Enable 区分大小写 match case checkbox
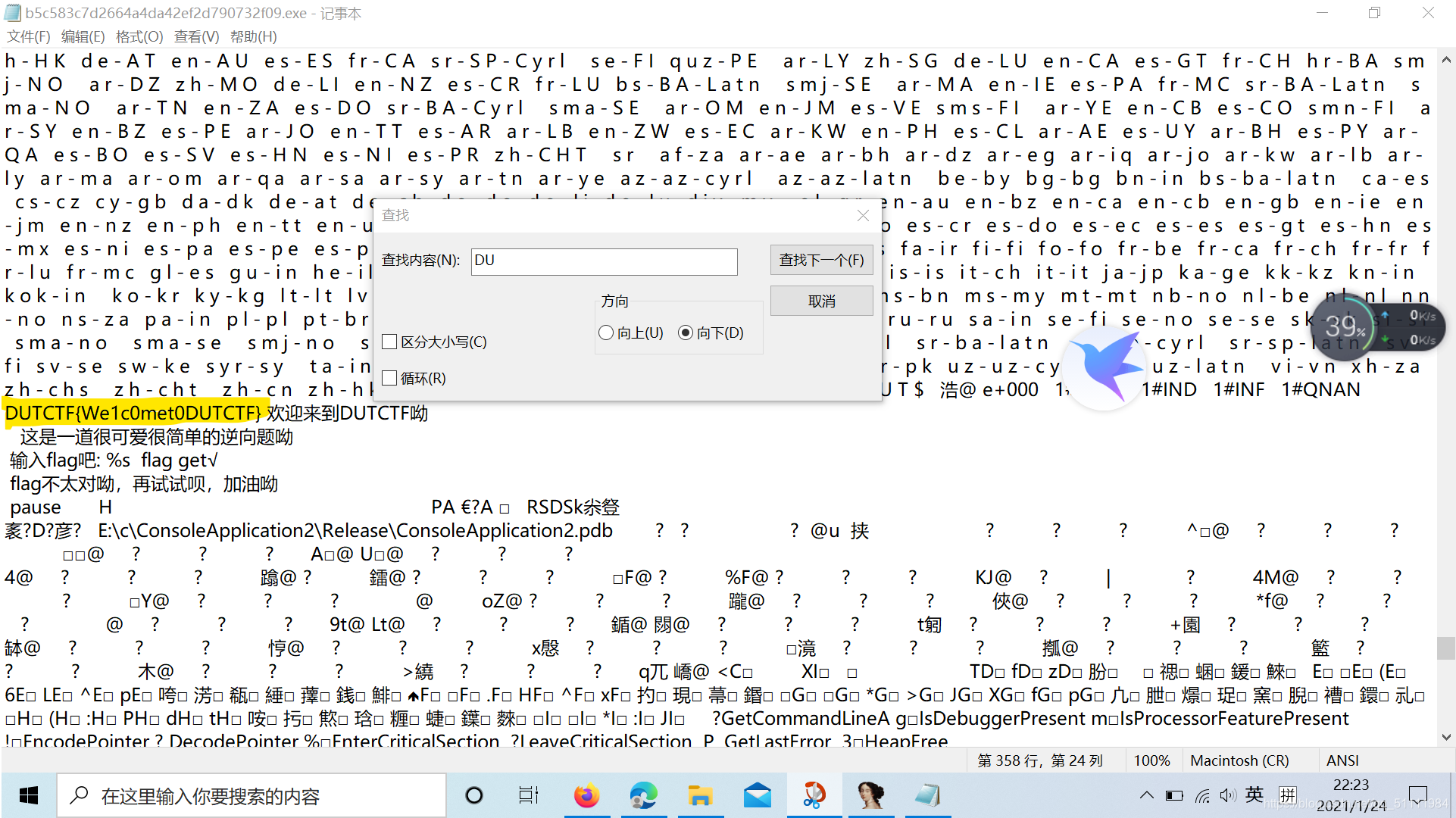The width and height of the screenshot is (1456, 818). (x=390, y=342)
